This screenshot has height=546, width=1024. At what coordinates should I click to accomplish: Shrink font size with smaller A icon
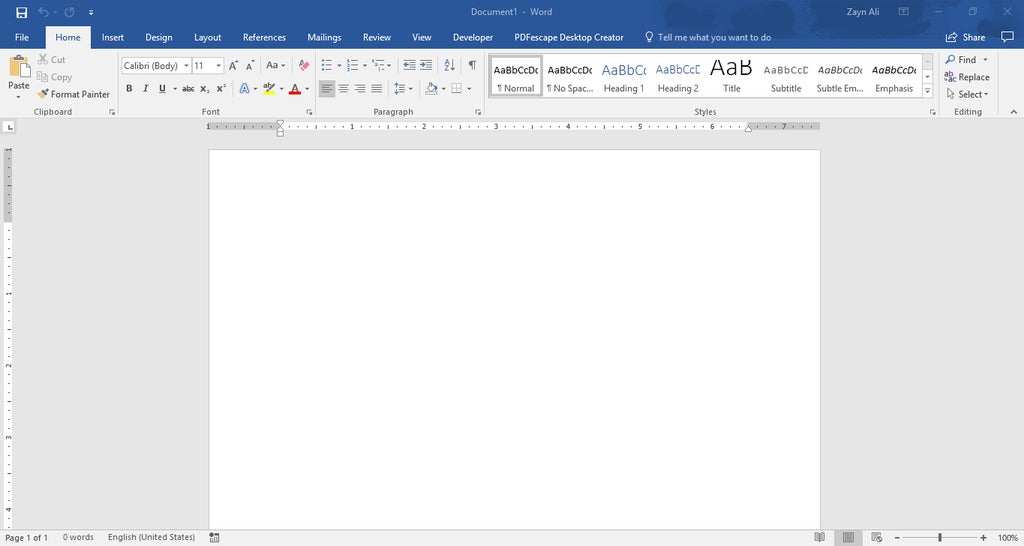pyautogui.click(x=250, y=65)
